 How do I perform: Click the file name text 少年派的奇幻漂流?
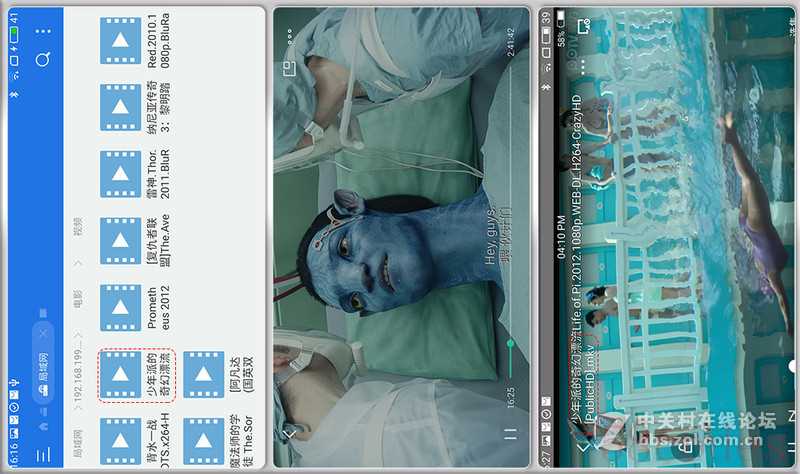[159, 375]
